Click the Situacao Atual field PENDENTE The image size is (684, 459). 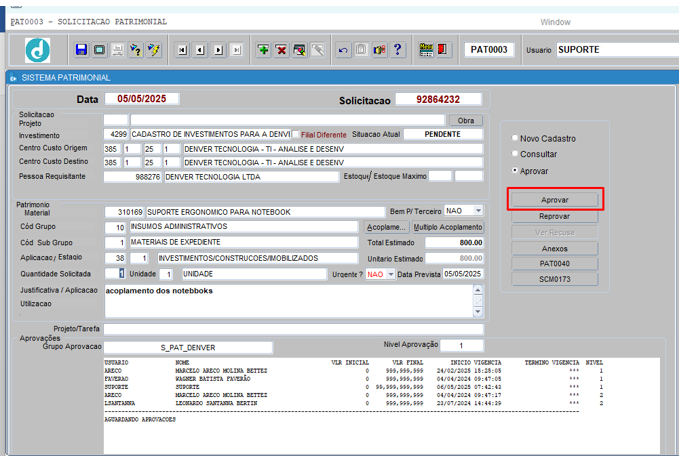[x=443, y=134]
